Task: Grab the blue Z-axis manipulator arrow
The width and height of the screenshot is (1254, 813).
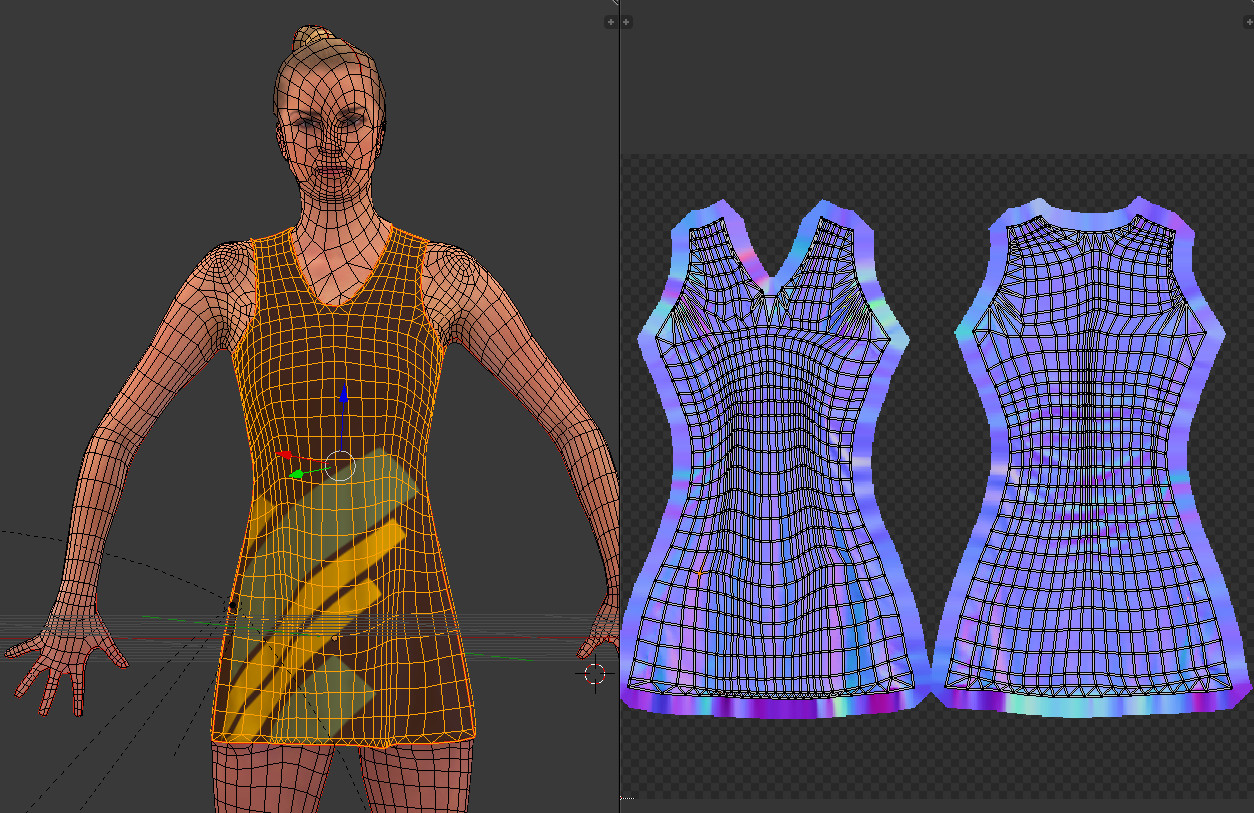Action: [343, 394]
